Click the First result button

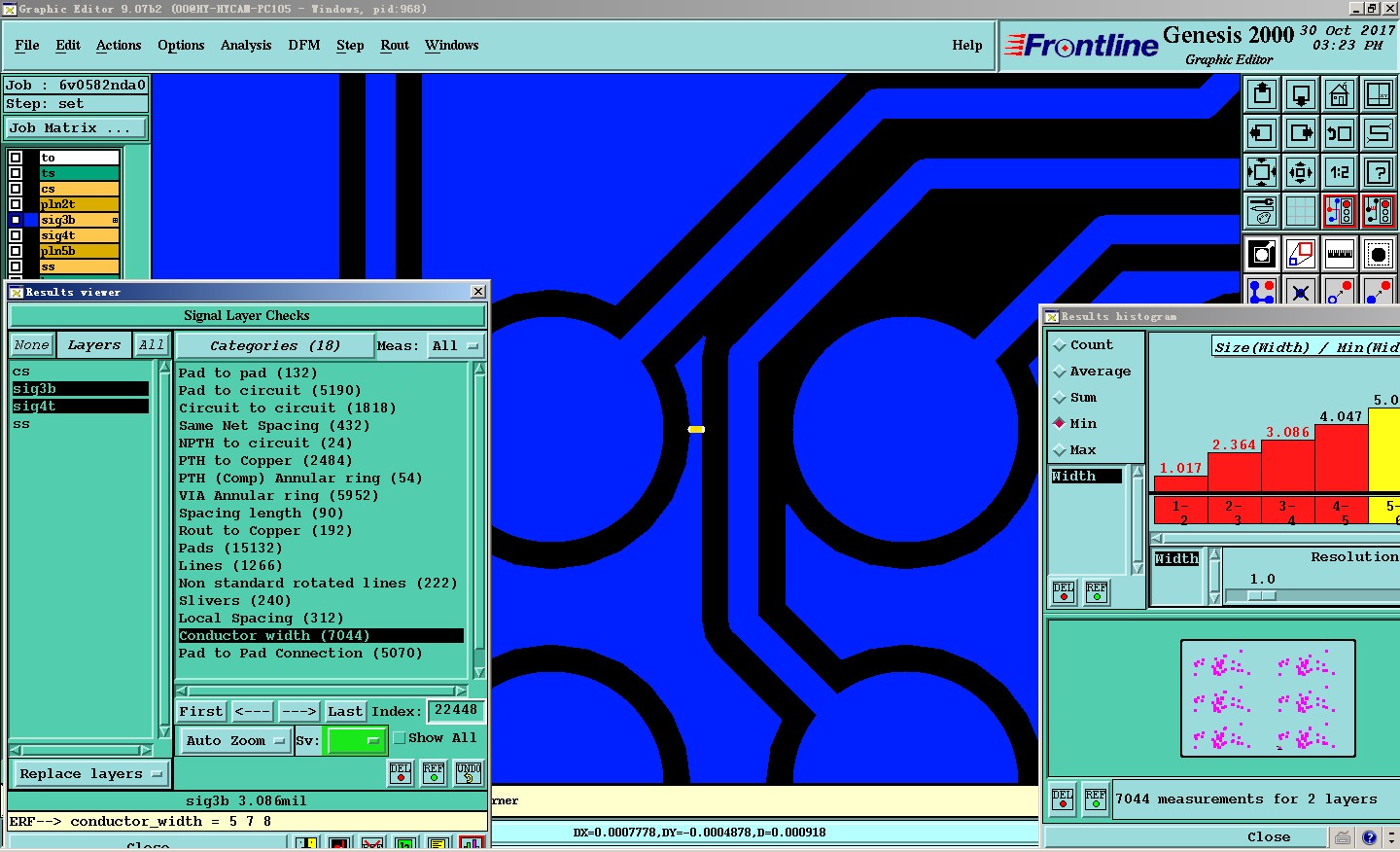coord(201,712)
